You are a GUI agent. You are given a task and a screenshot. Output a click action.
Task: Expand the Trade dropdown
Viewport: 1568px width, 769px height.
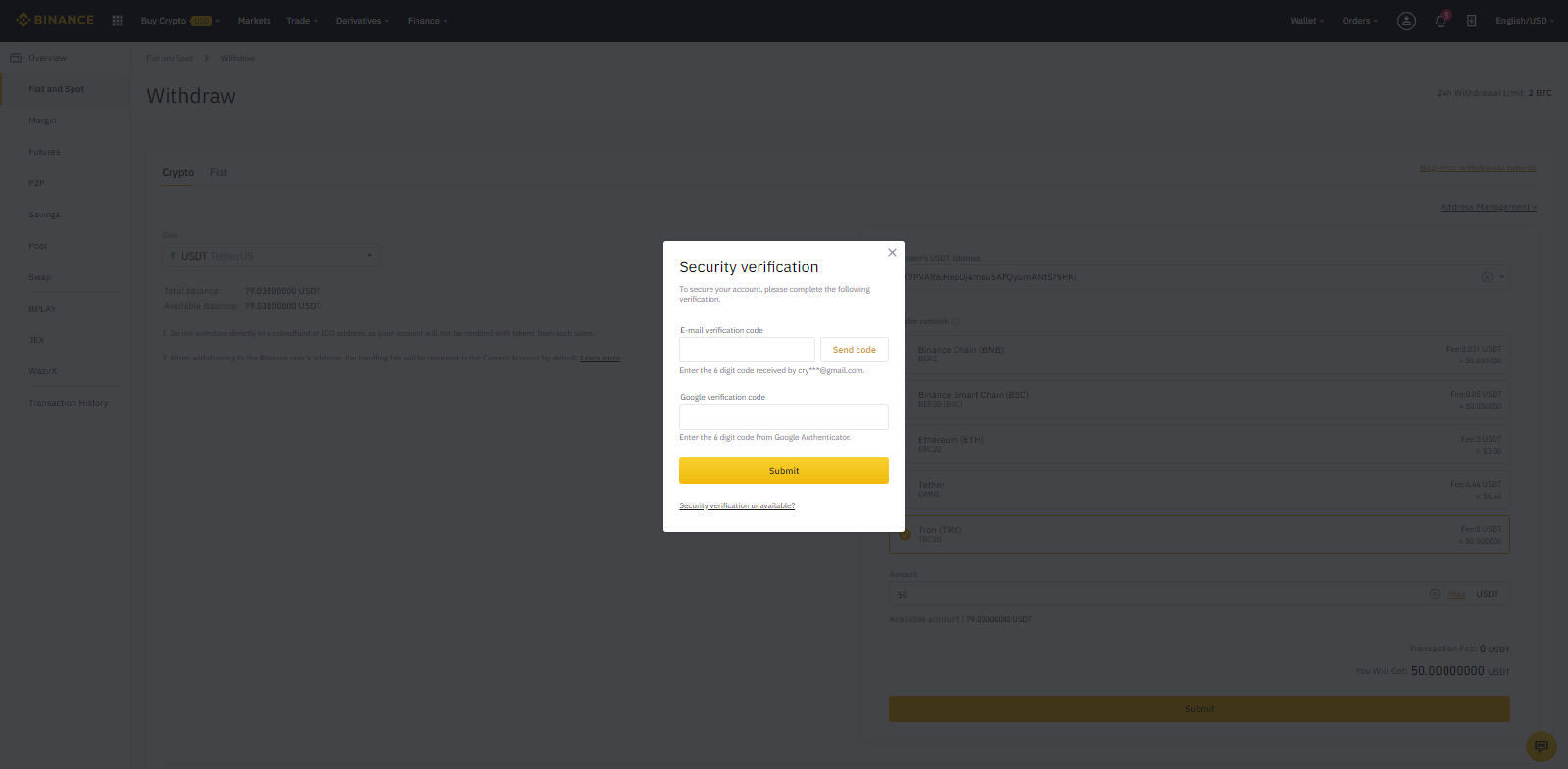point(302,21)
